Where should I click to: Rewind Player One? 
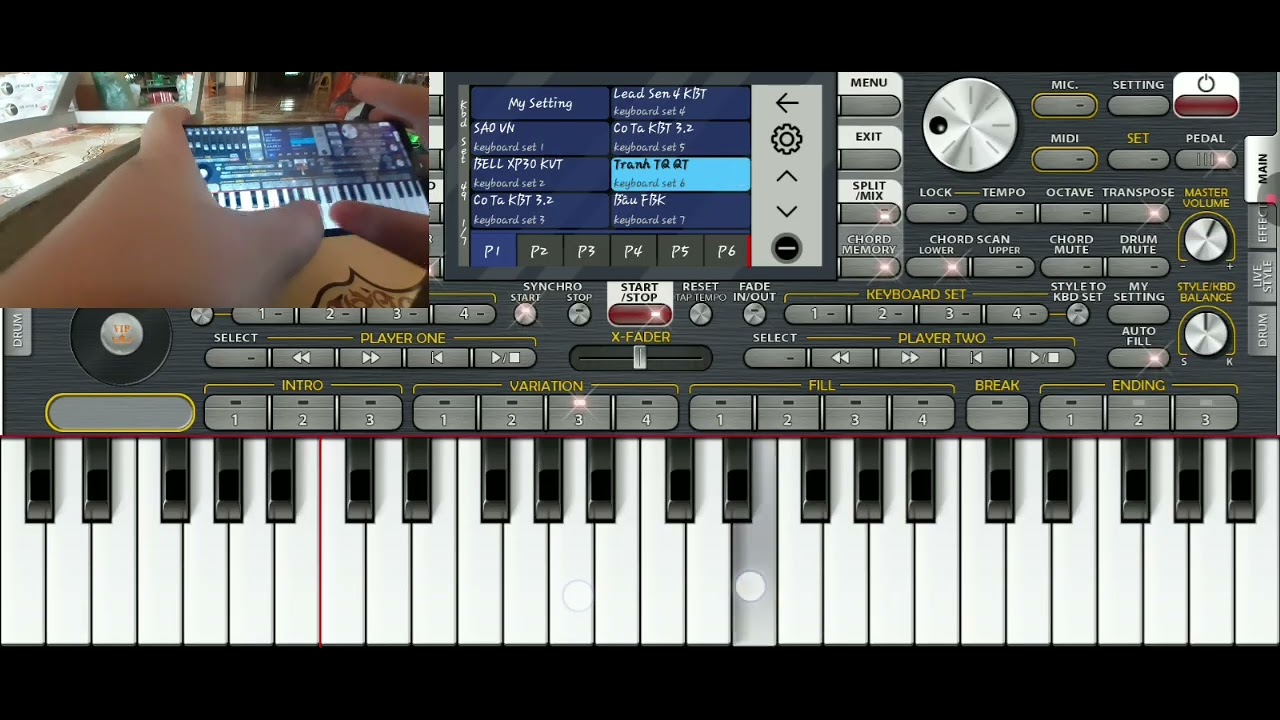tap(302, 357)
